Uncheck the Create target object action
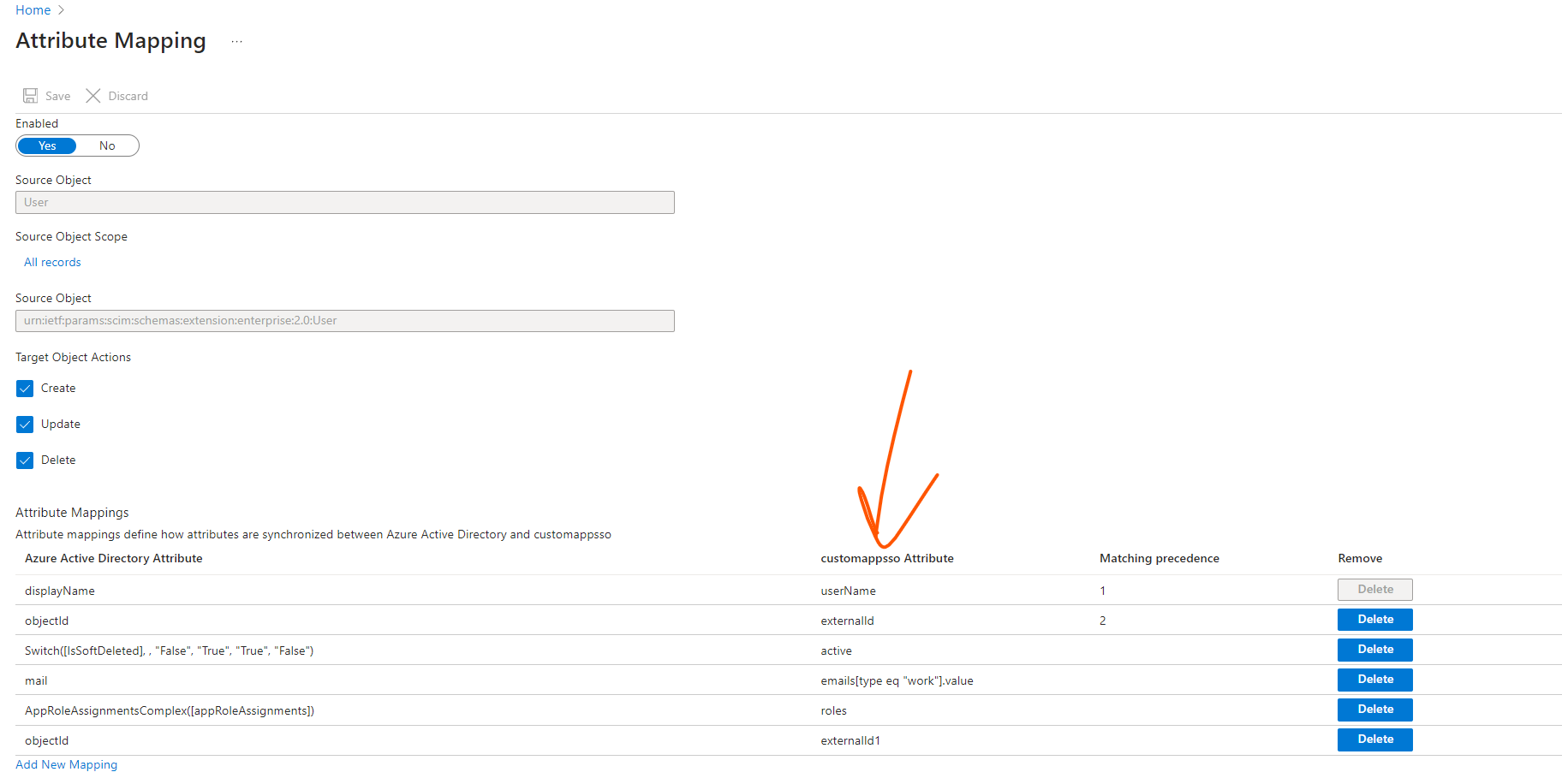 point(25,389)
